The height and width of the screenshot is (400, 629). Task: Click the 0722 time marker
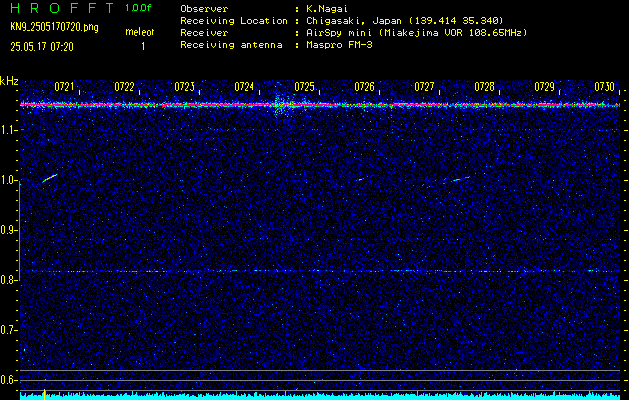point(124,87)
